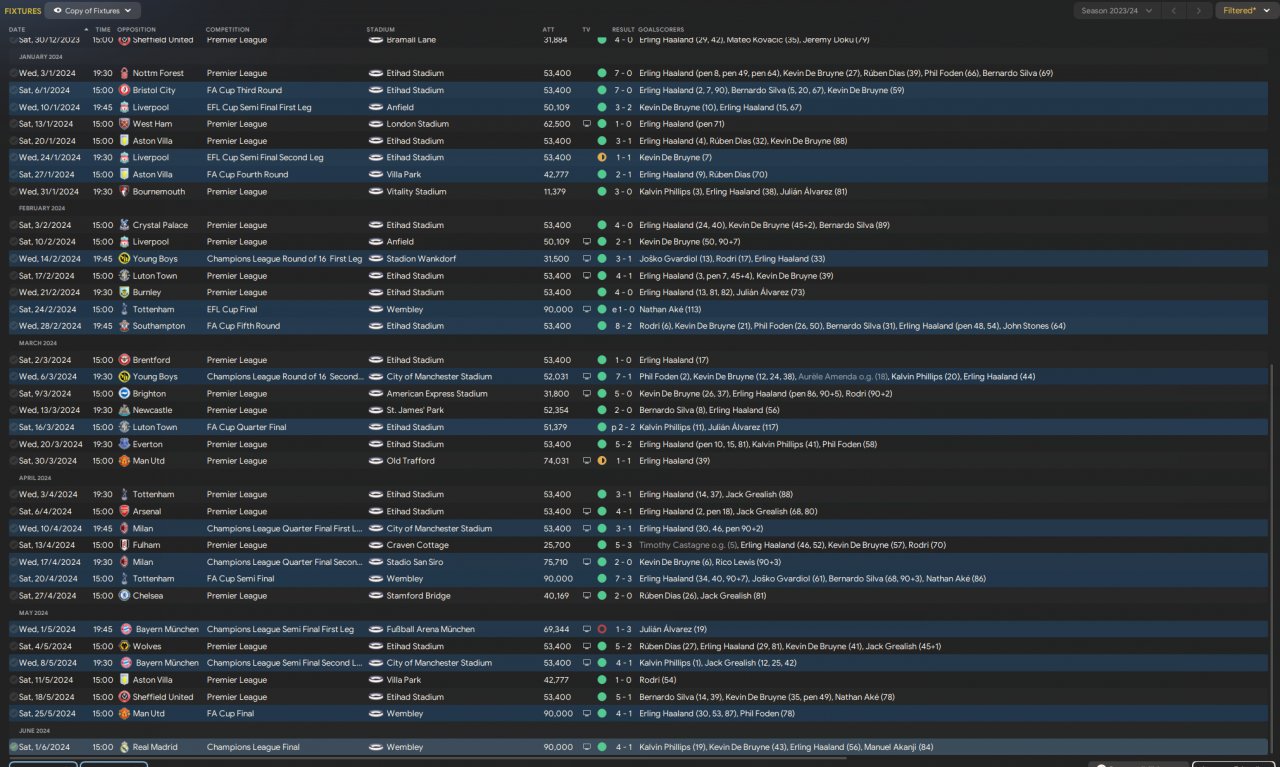
Task: Sort fixtures by the Result column
Action: (x=623, y=29)
